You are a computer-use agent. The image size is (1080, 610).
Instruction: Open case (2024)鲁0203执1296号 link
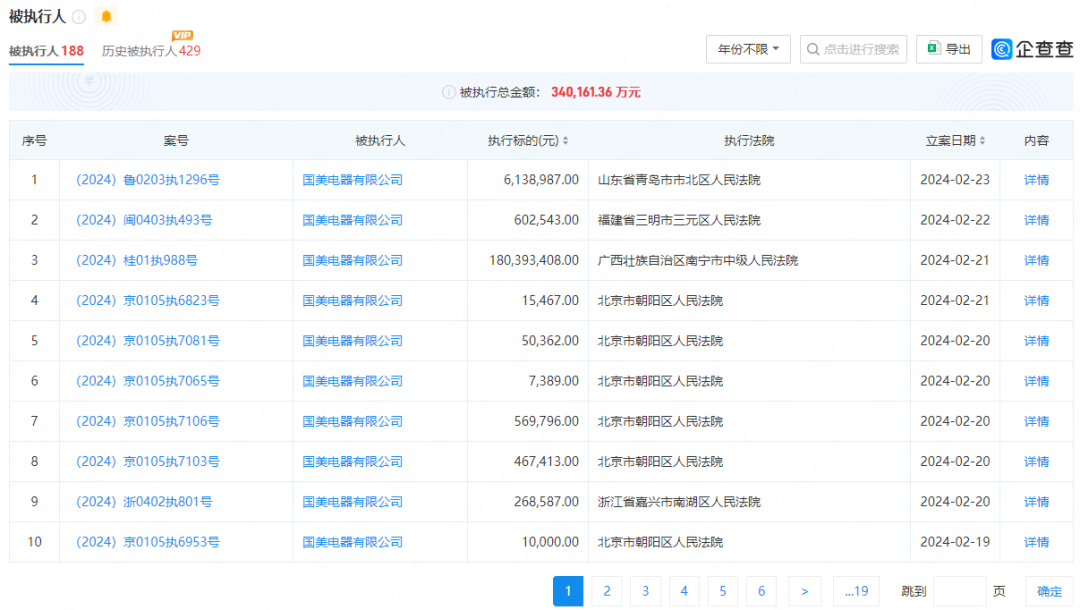pos(148,180)
